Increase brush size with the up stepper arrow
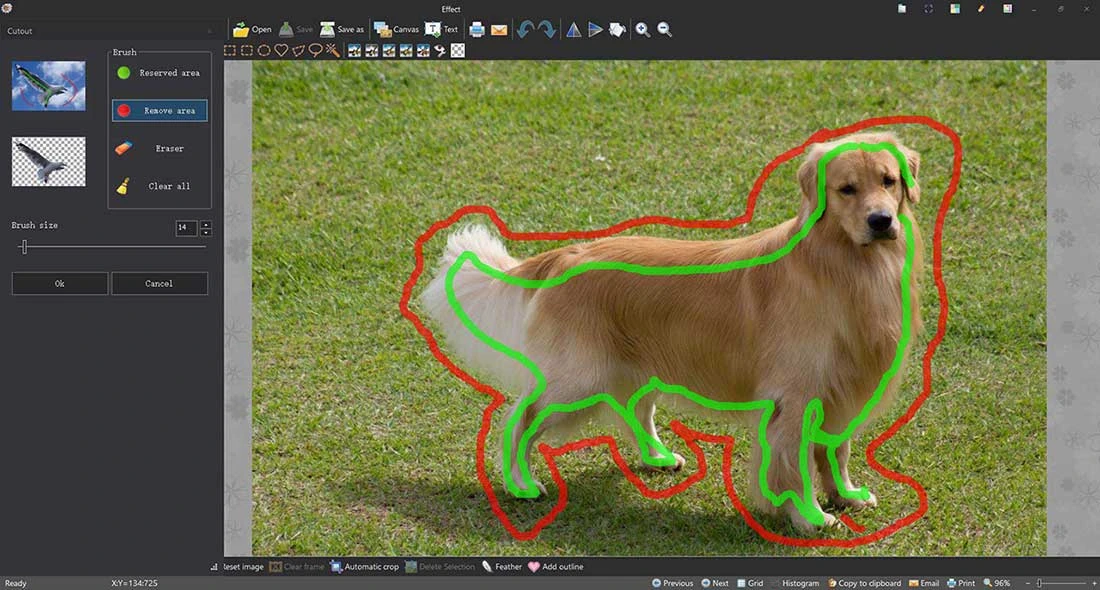The image size is (1100, 590). pos(206,224)
